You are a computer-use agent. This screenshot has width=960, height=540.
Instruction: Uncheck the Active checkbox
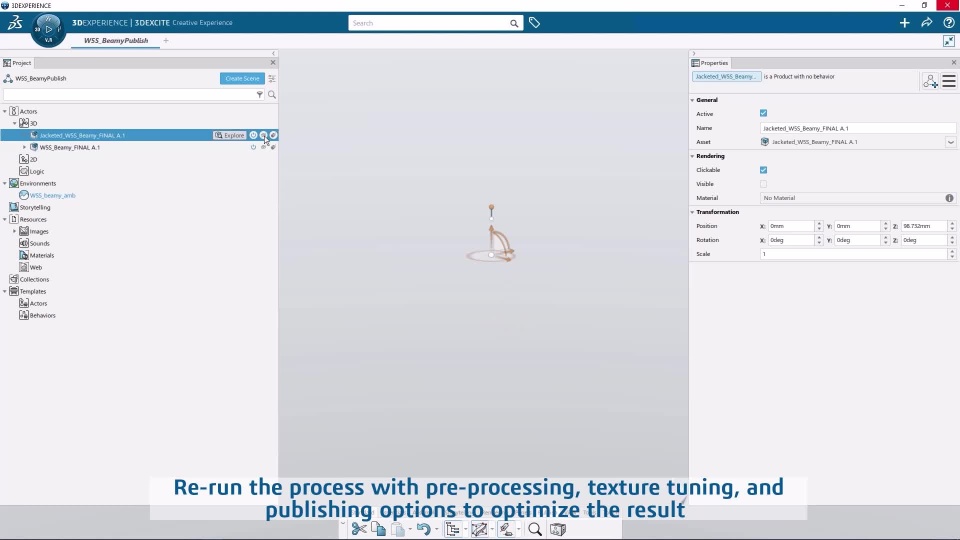(763, 114)
